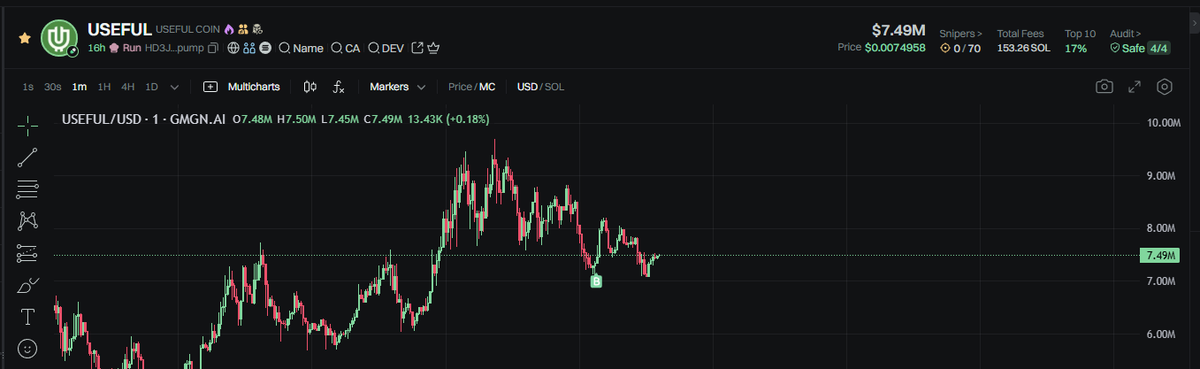Click the round gray social icon
1200x369 pixels.
[265, 47]
